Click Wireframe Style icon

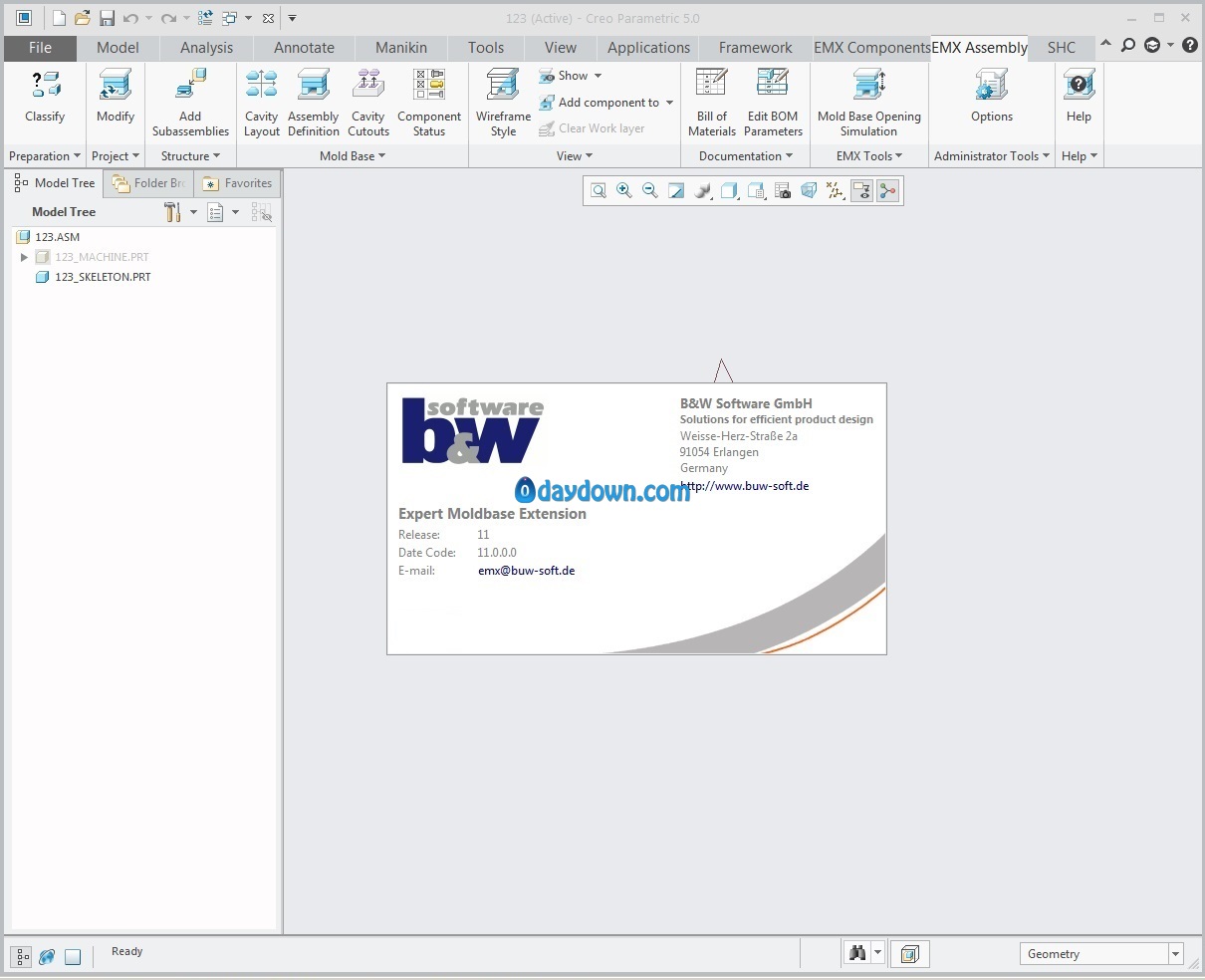[x=503, y=86]
